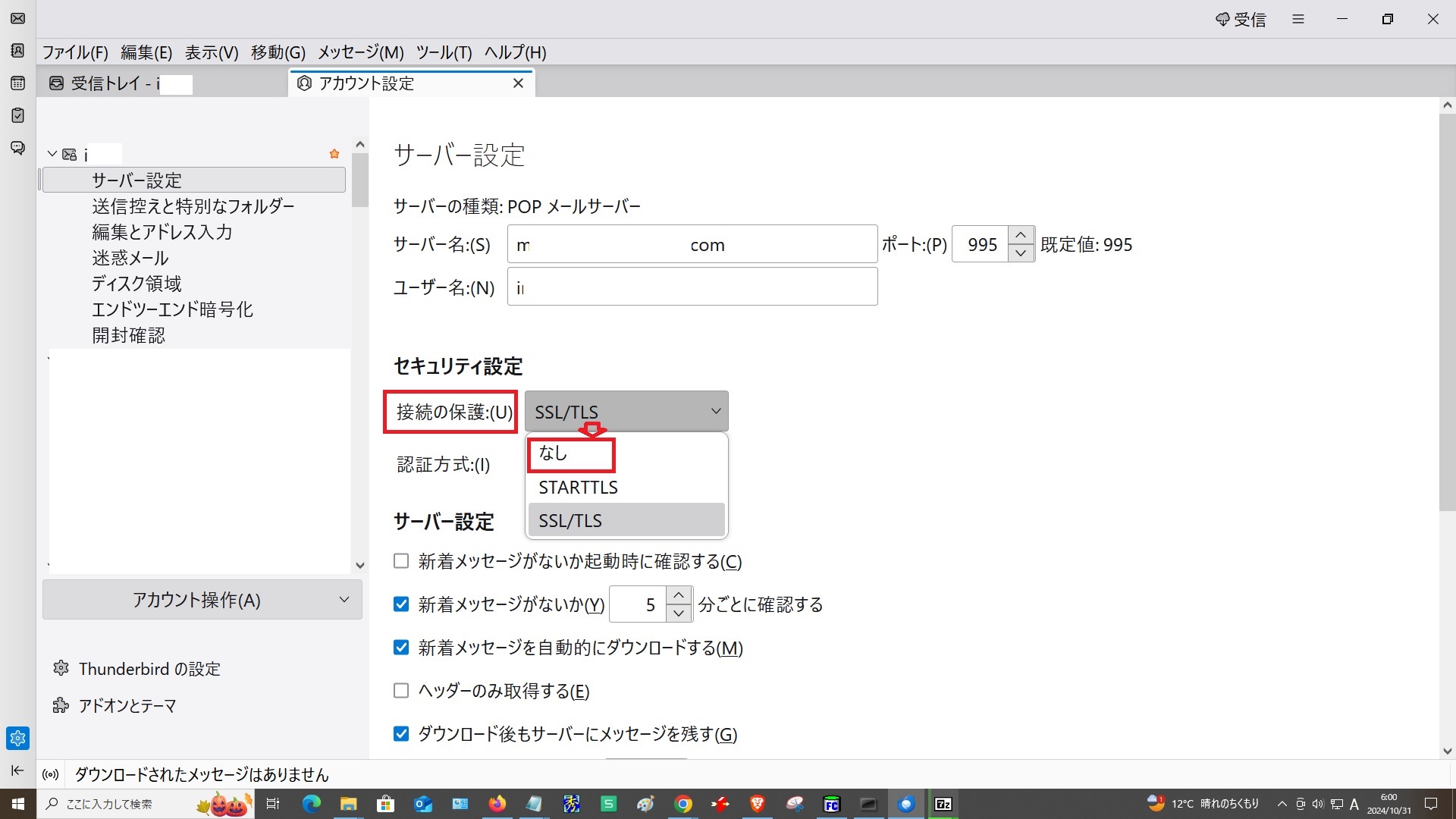Click the settings gear in spaces toolbar
The width and height of the screenshot is (1456, 819).
[x=17, y=738]
